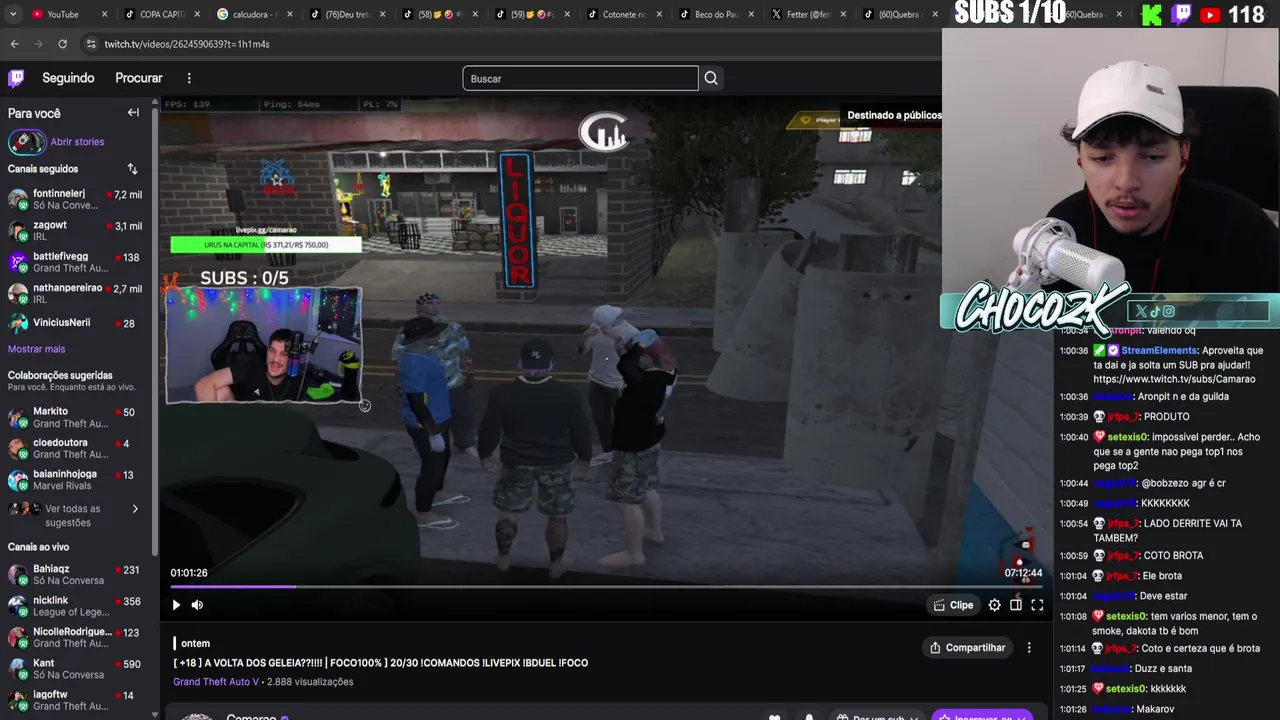This screenshot has height=720, width=1280.
Task: Go back in the browser
Action: (x=14, y=44)
